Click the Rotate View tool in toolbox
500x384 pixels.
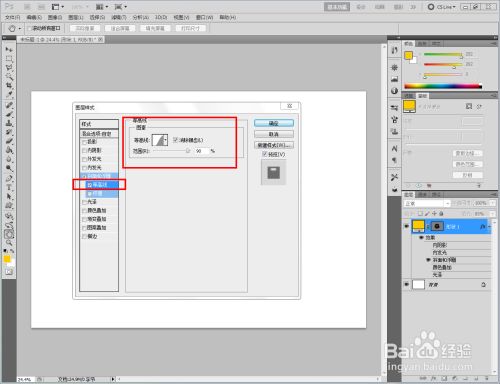9,234
